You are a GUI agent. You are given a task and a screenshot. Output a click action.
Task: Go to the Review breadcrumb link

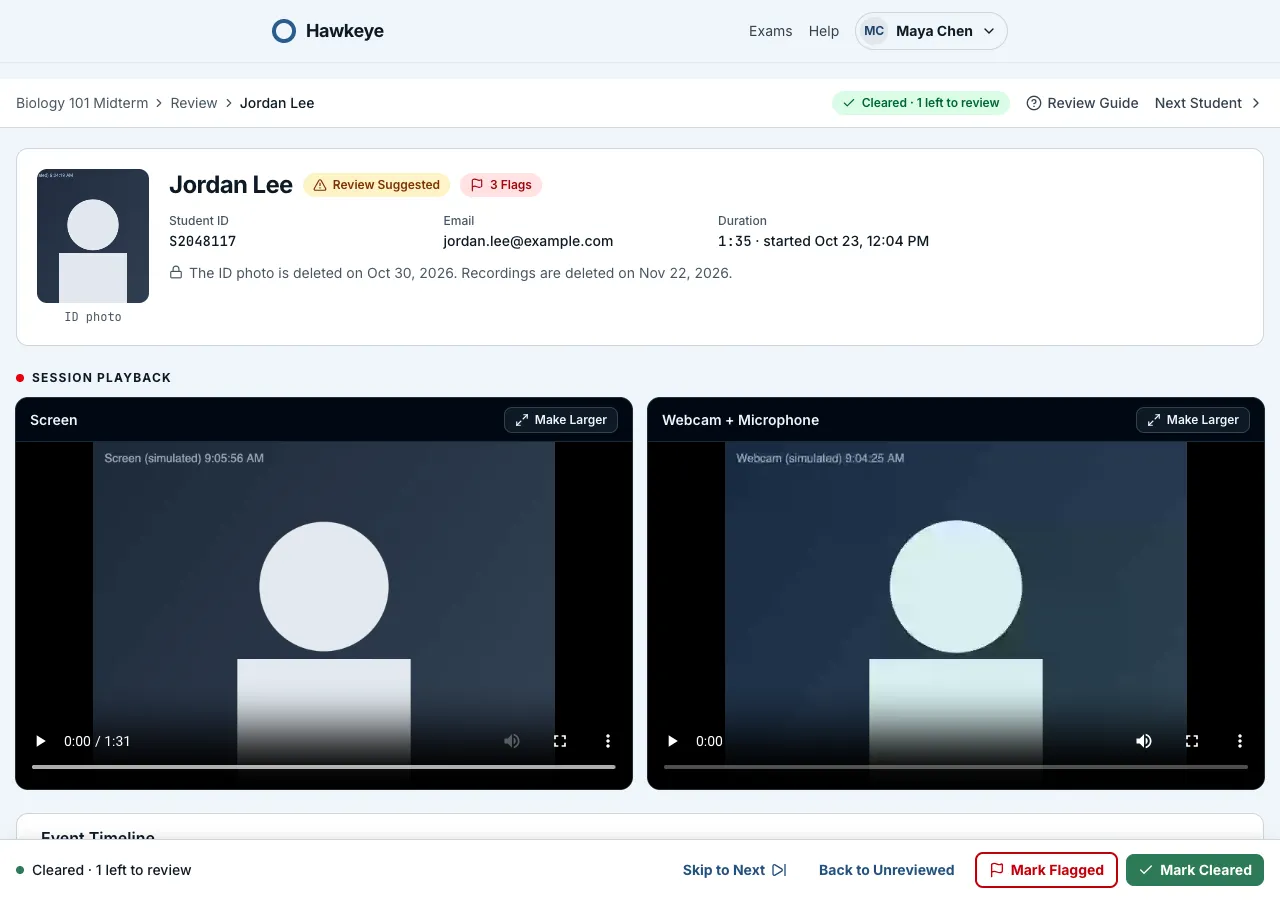[x=194, y=103]
